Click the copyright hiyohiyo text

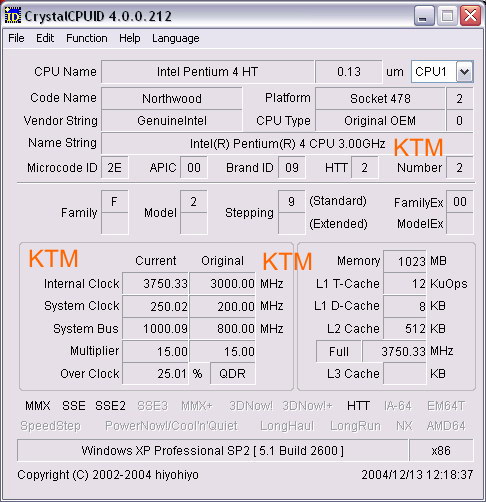pyautogui.click(x=108, y=475)
